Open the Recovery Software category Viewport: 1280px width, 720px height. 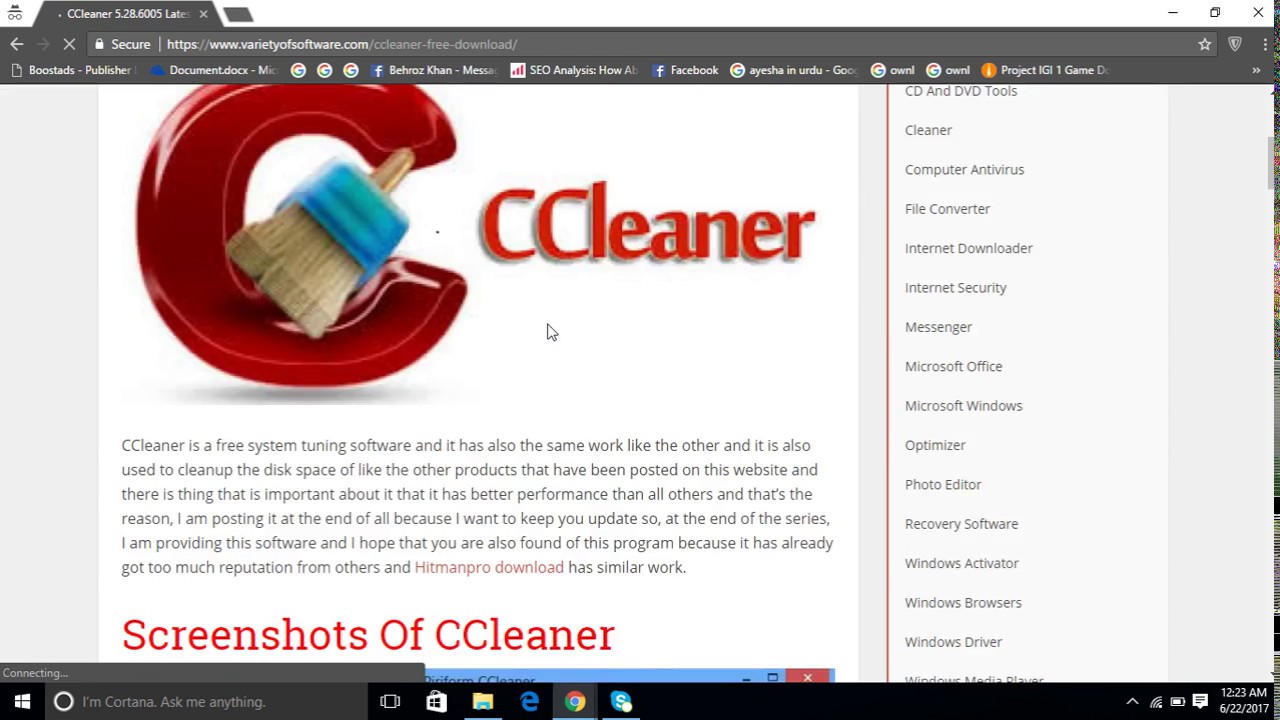coord(961,524)
